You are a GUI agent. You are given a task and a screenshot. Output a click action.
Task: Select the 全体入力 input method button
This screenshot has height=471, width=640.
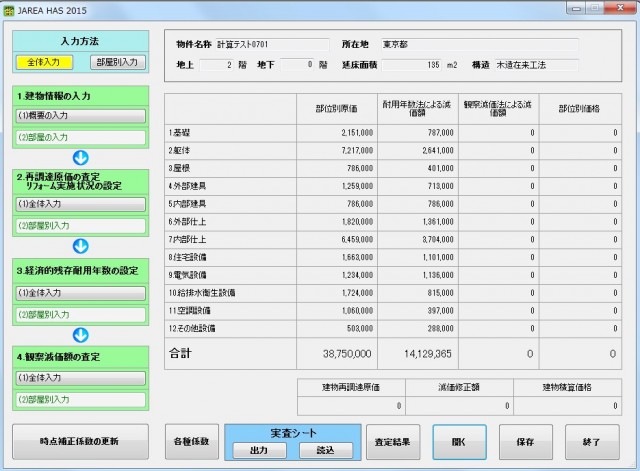[x=44, y=62]
